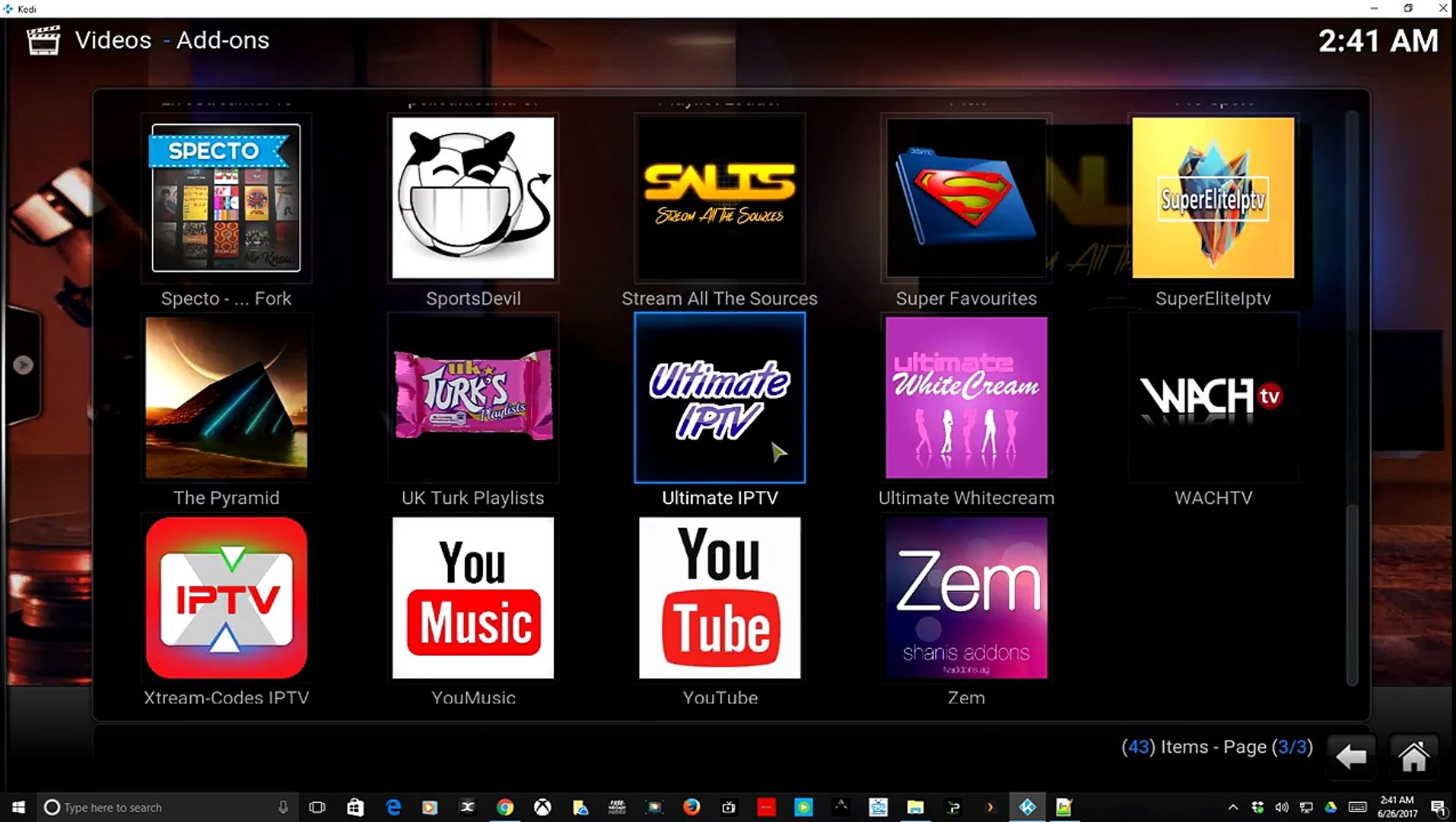Launch the YouMusic add-on
This screenshot has width=1456, height=822.
pos(472,597)
